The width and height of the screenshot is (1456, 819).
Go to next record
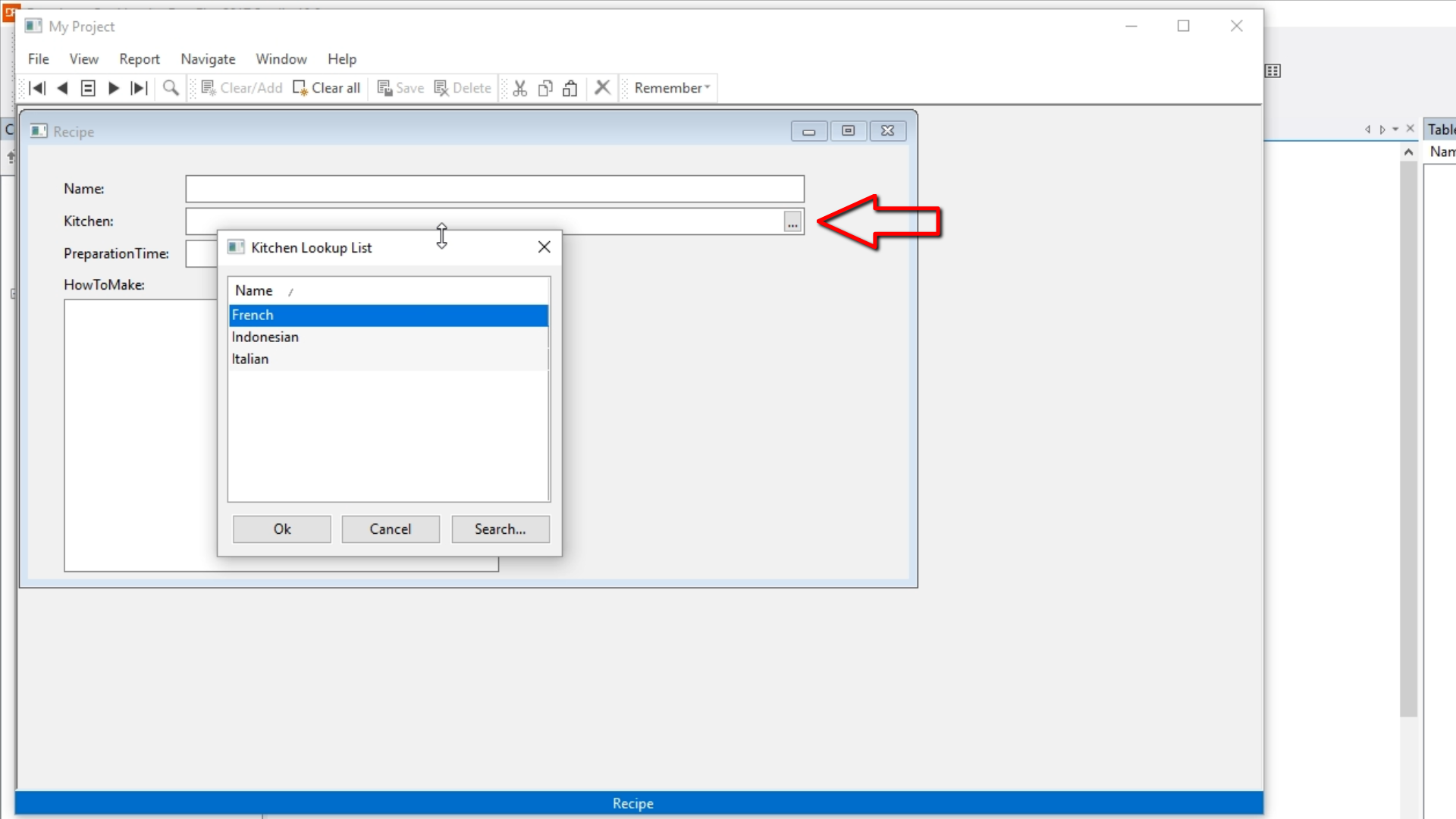pos(114,88)
